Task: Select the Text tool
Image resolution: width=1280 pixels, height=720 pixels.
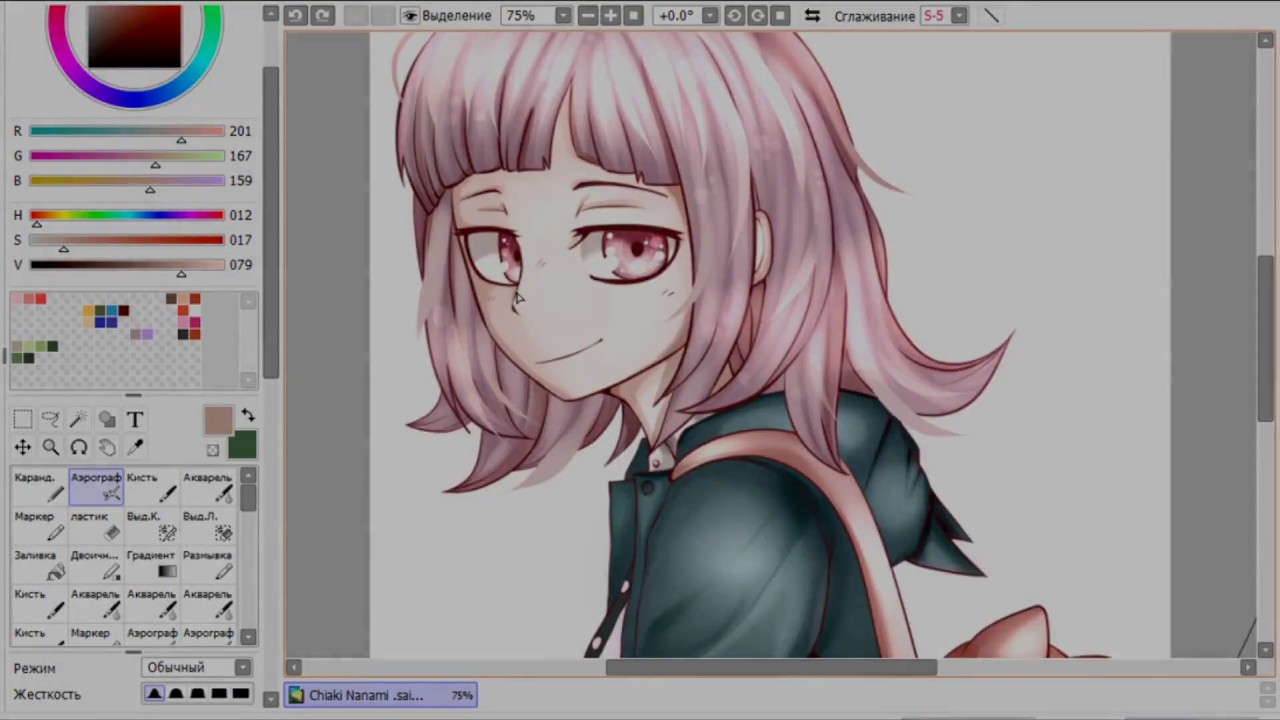Action: pos(134,419)
